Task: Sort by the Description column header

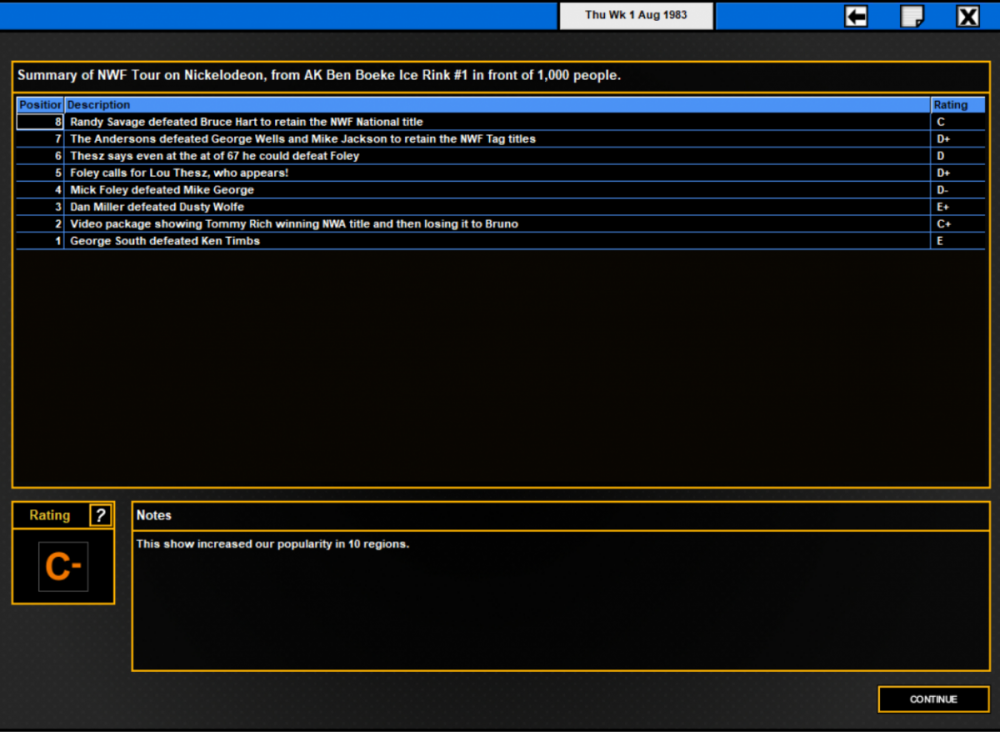Action: click(x=497, y=105)
